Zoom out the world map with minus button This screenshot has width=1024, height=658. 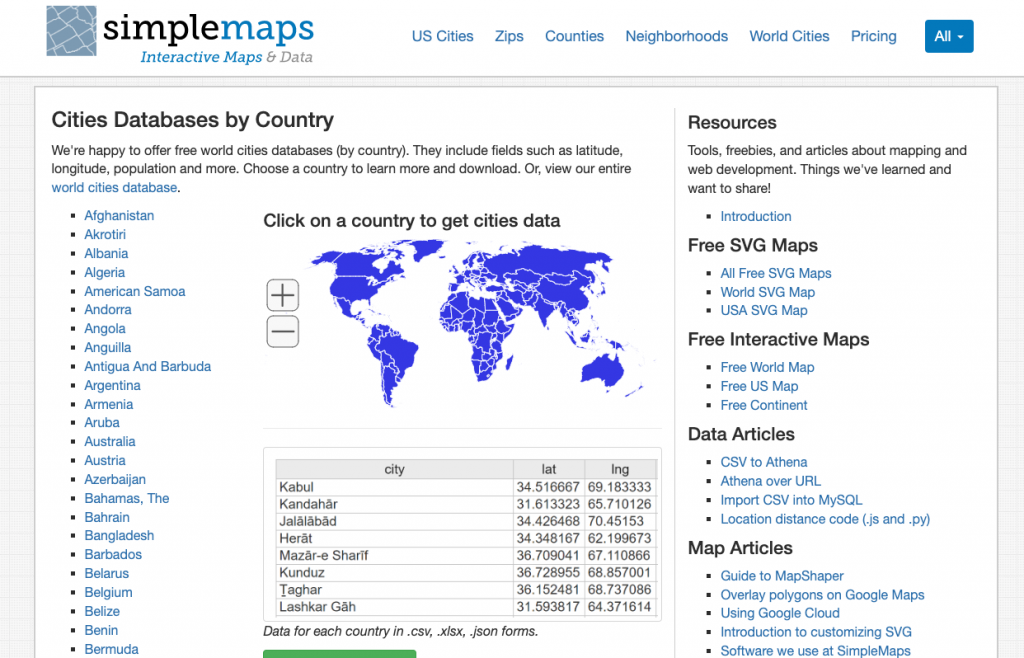coord(283,332)
